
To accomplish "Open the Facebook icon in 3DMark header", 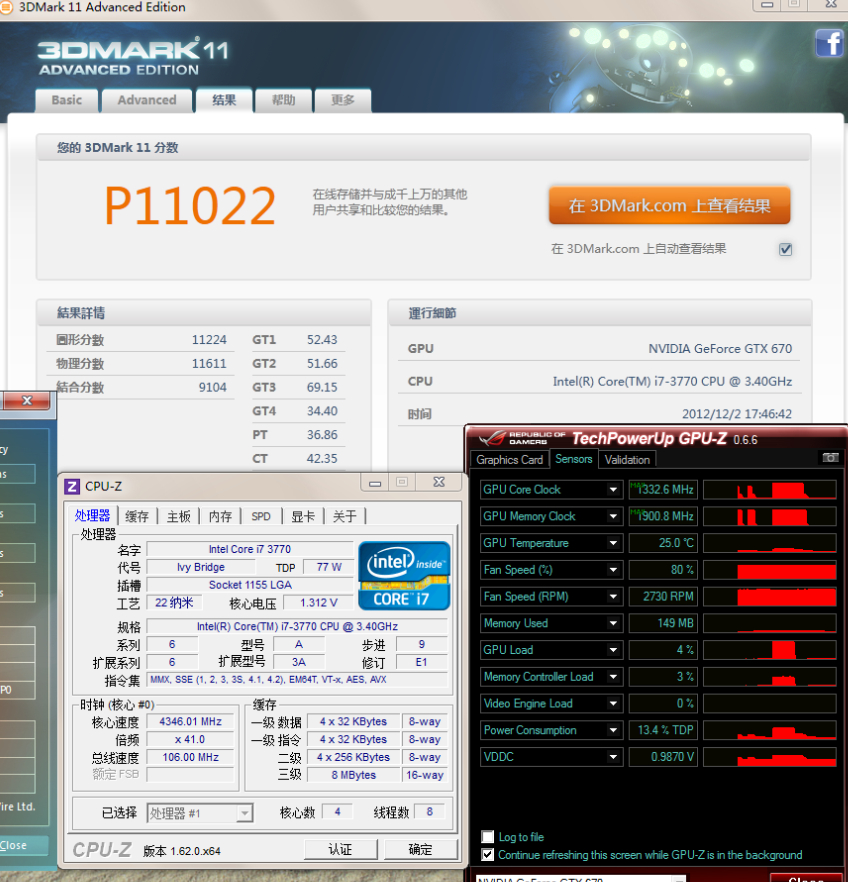I will 829,43.
